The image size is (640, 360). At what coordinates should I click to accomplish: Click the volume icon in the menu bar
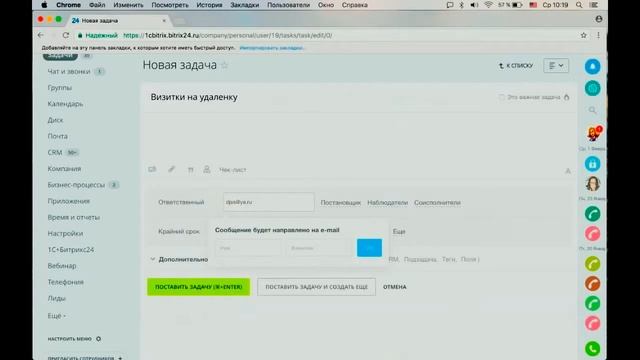click(474, 5)
